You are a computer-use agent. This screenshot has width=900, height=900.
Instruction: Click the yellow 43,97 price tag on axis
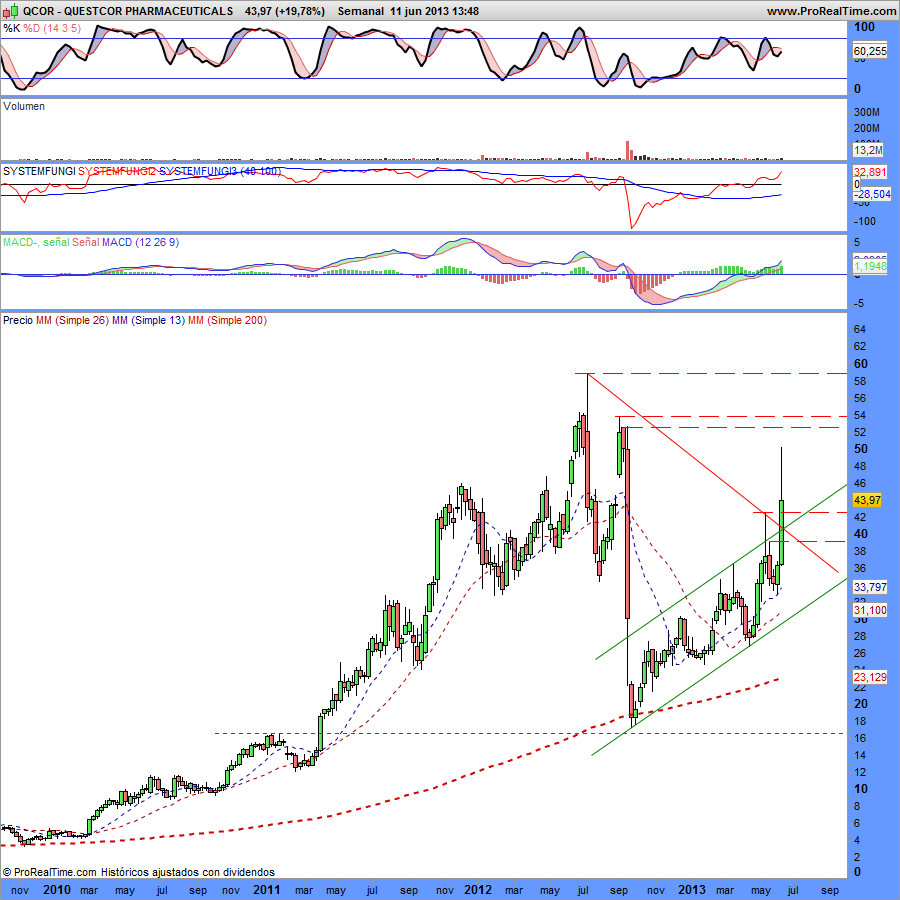coord(867,500)
